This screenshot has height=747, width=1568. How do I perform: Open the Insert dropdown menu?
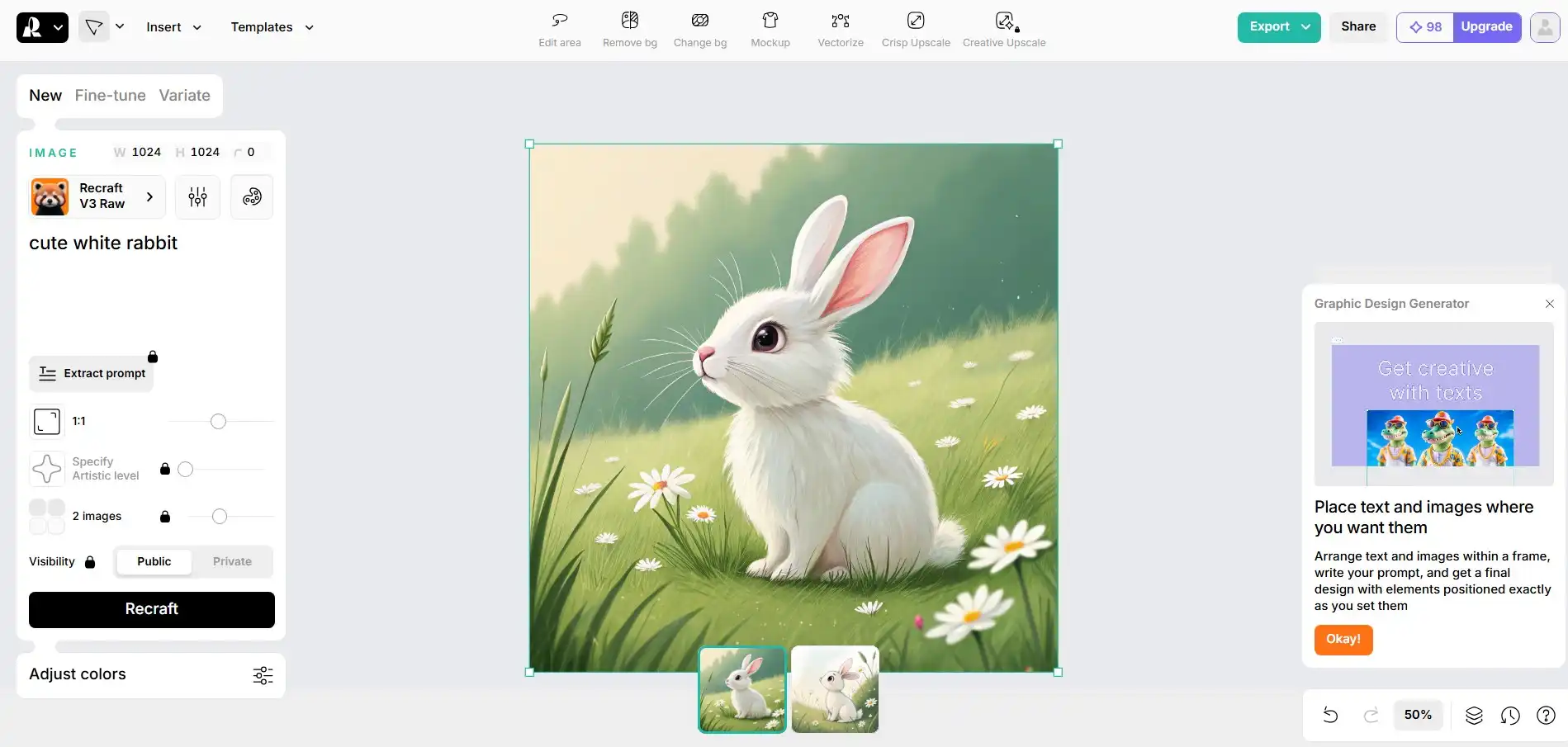pyautogui.click(x=173, y=27)
